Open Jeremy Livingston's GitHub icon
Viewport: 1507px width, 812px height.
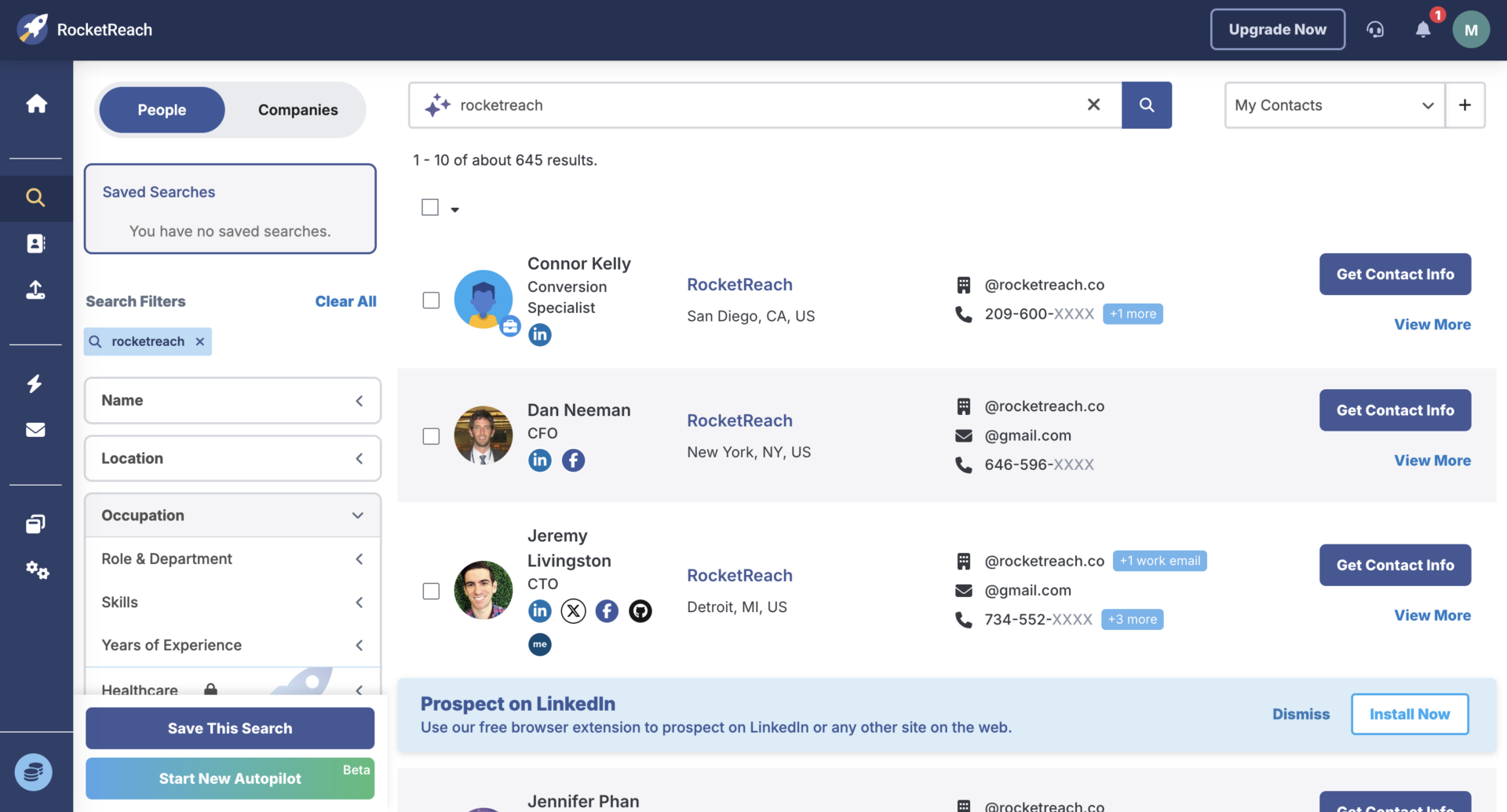click(x=640, y=610)
